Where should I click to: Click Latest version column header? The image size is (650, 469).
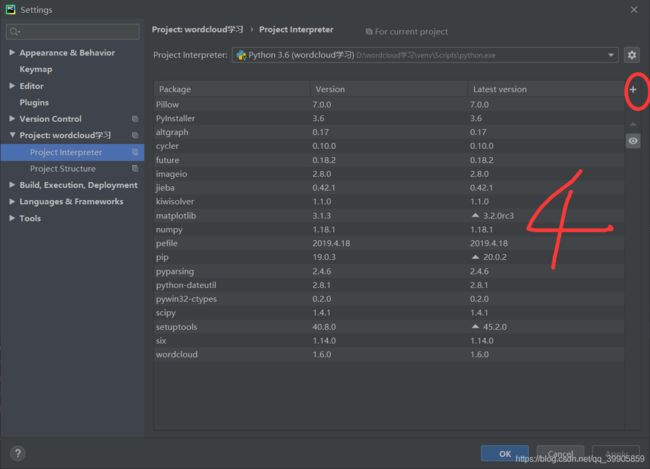pyautogui.click(x=546, y=90)
